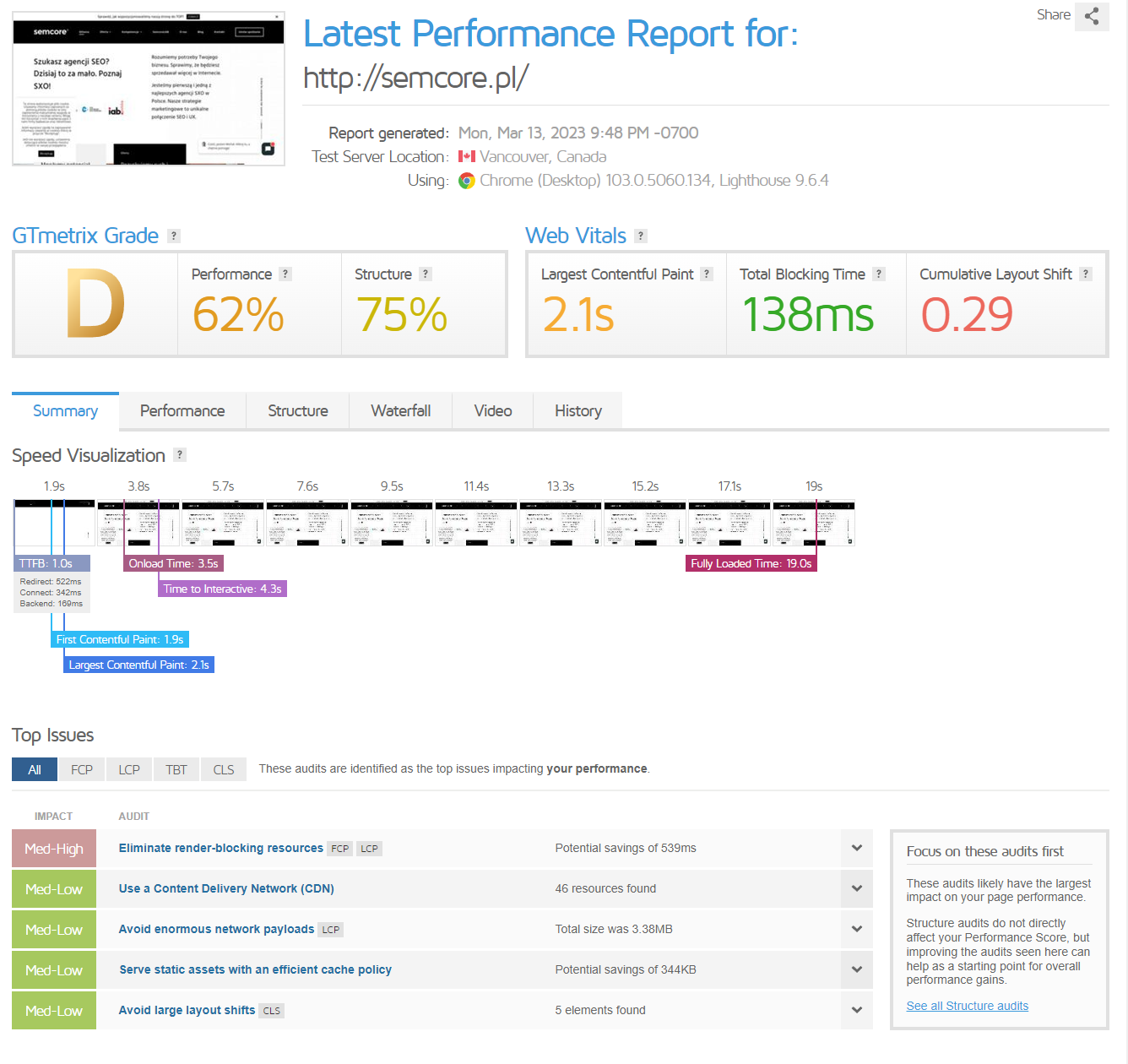
Task: Filter top issues by CLS
Action: click(x=224, y=770)
